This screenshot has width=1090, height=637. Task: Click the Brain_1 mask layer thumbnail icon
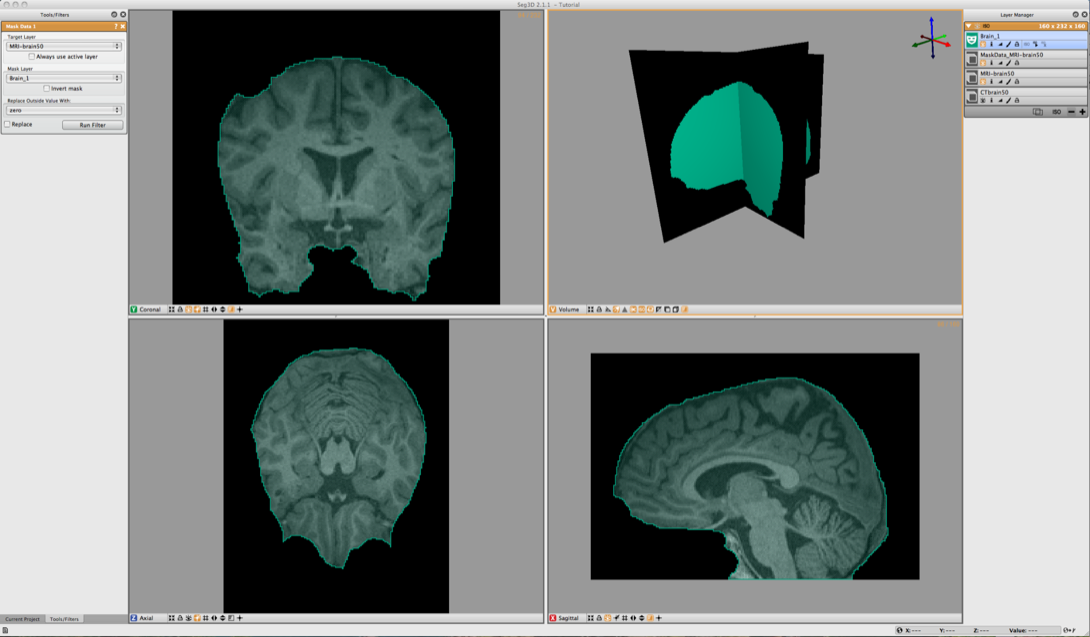pos(972,40)
